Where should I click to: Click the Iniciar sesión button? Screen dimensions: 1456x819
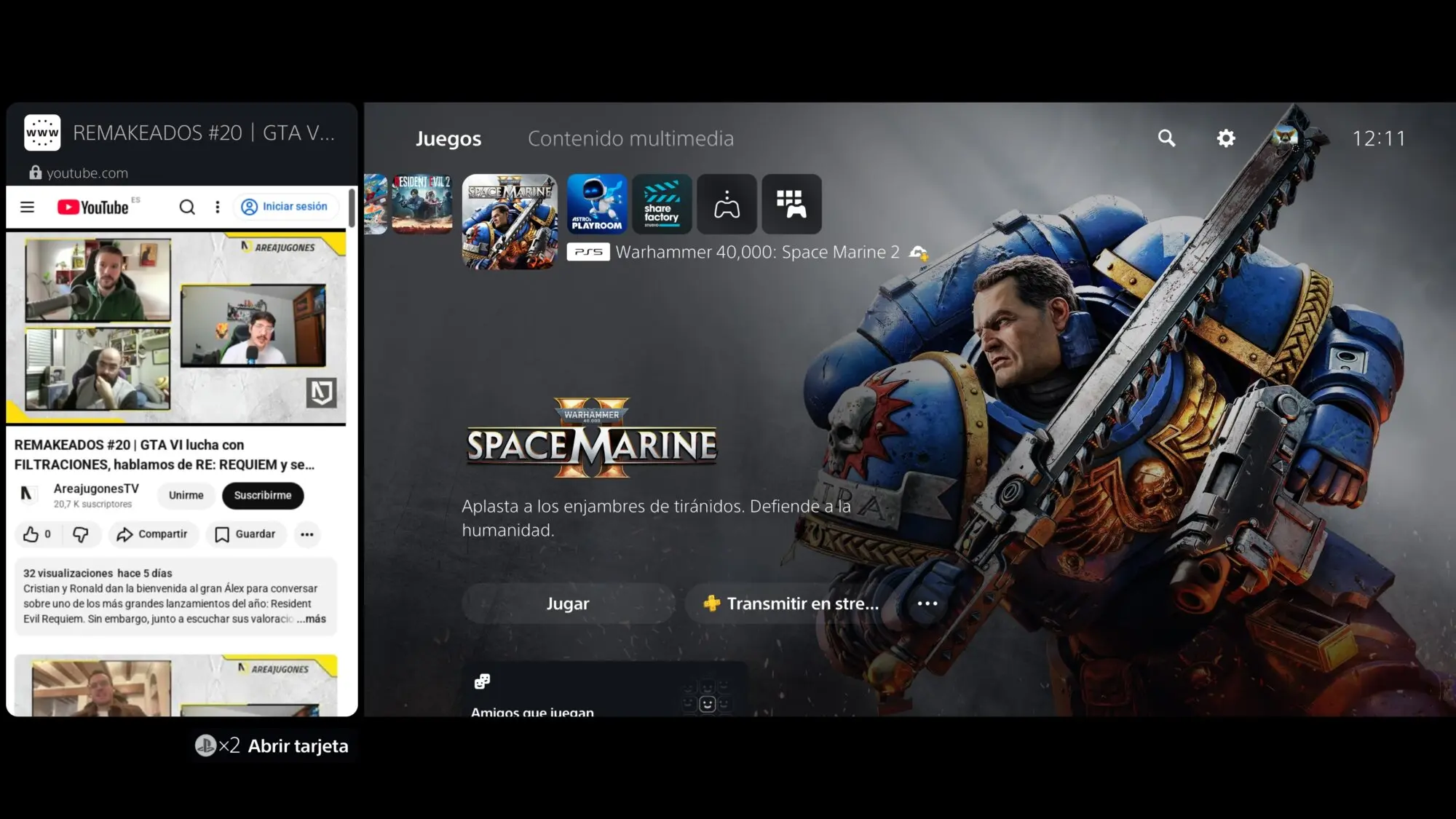pos(285,207)
